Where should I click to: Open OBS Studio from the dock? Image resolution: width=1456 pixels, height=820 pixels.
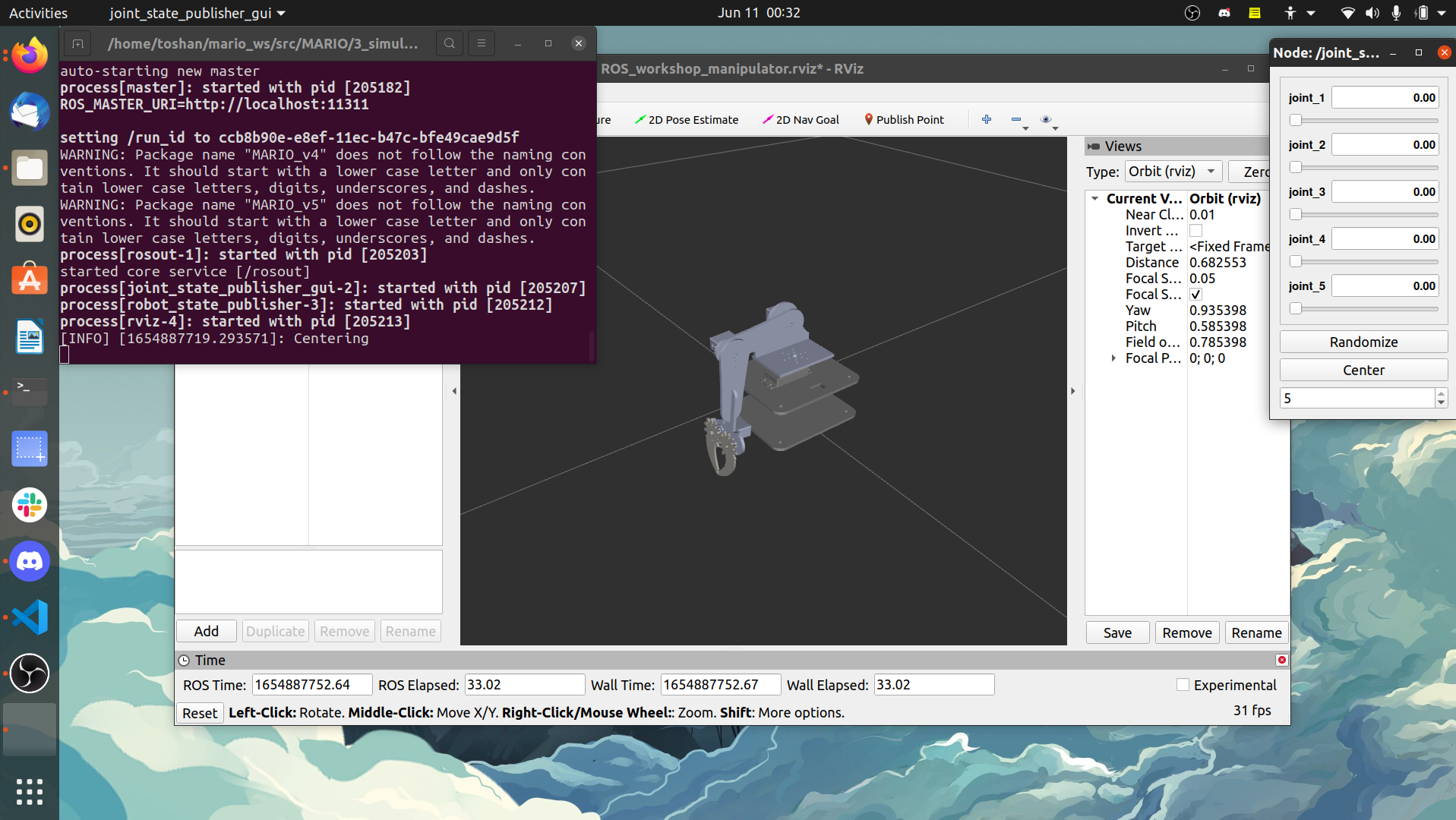(30, 673)
